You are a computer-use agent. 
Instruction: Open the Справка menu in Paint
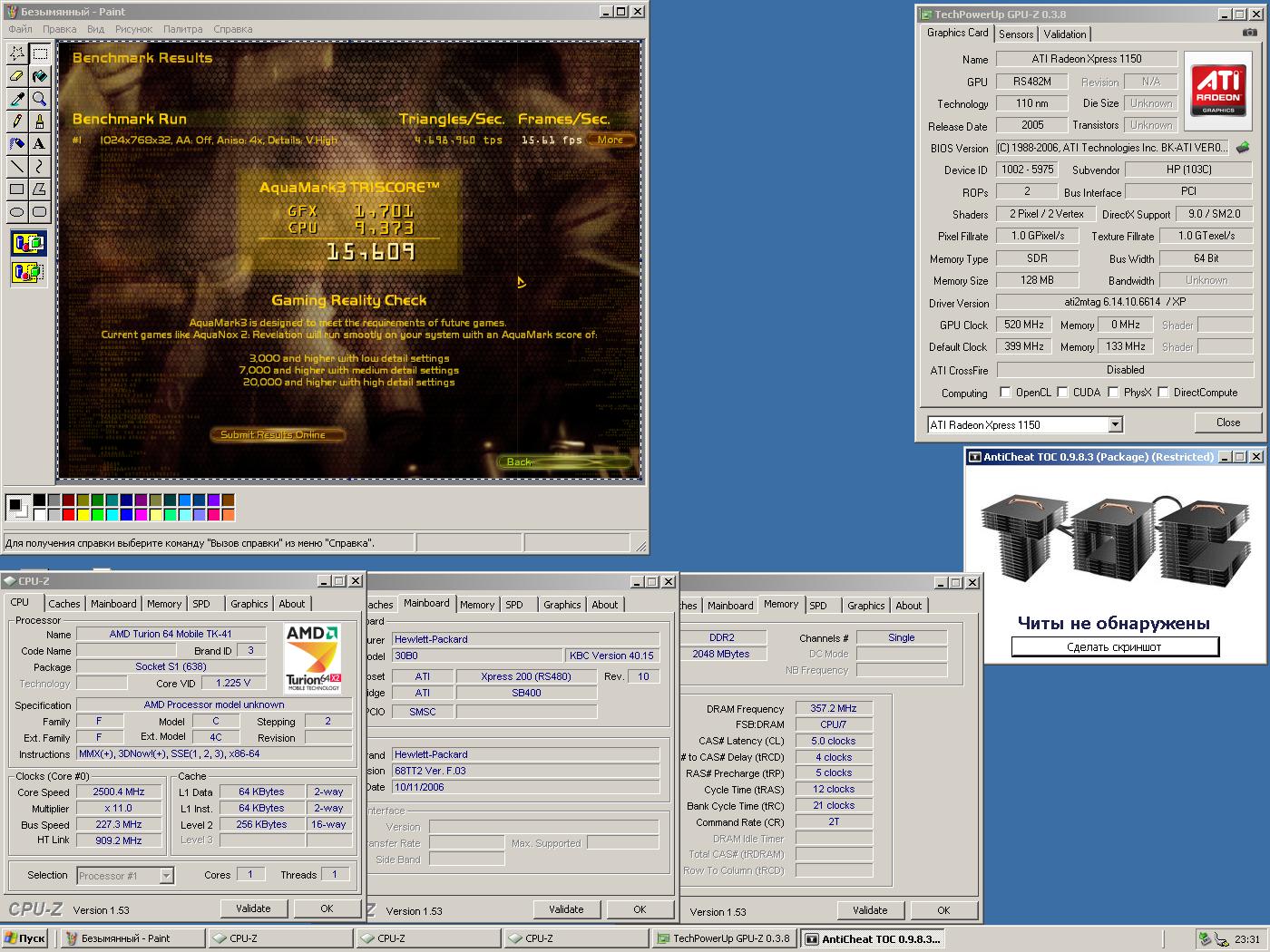233,29
